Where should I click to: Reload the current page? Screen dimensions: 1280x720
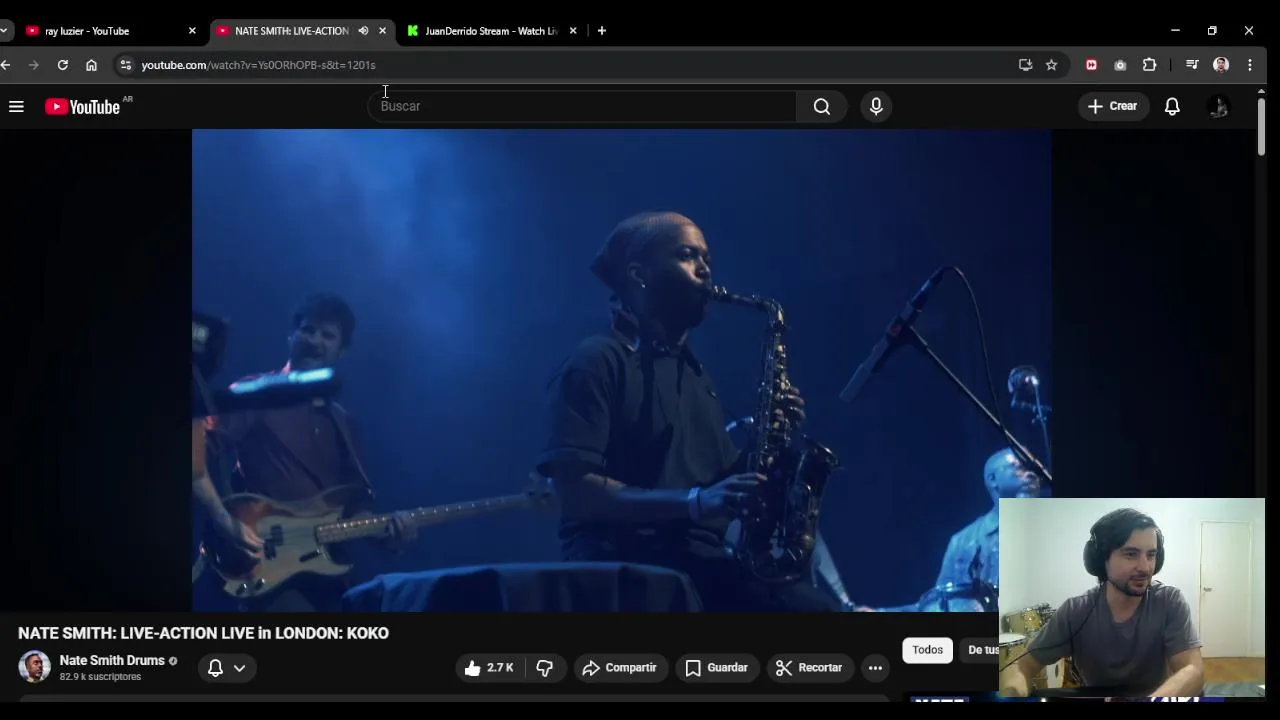coord(62,65)
